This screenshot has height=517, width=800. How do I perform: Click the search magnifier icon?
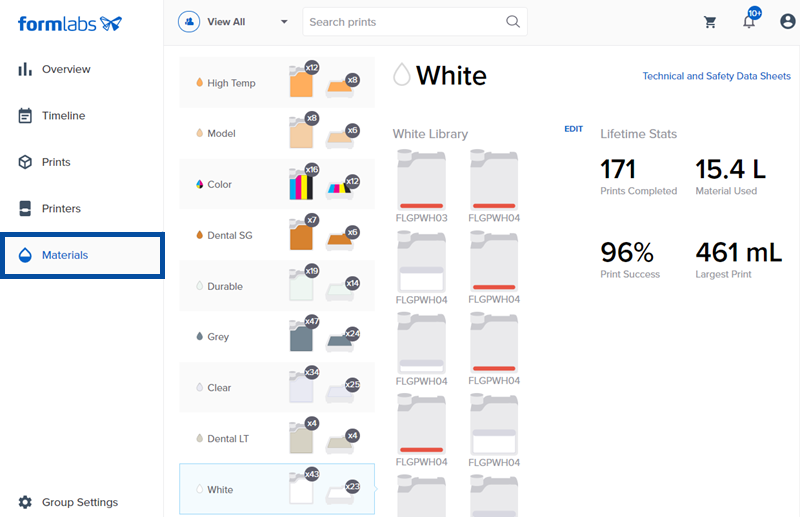[x=513, y=21]
